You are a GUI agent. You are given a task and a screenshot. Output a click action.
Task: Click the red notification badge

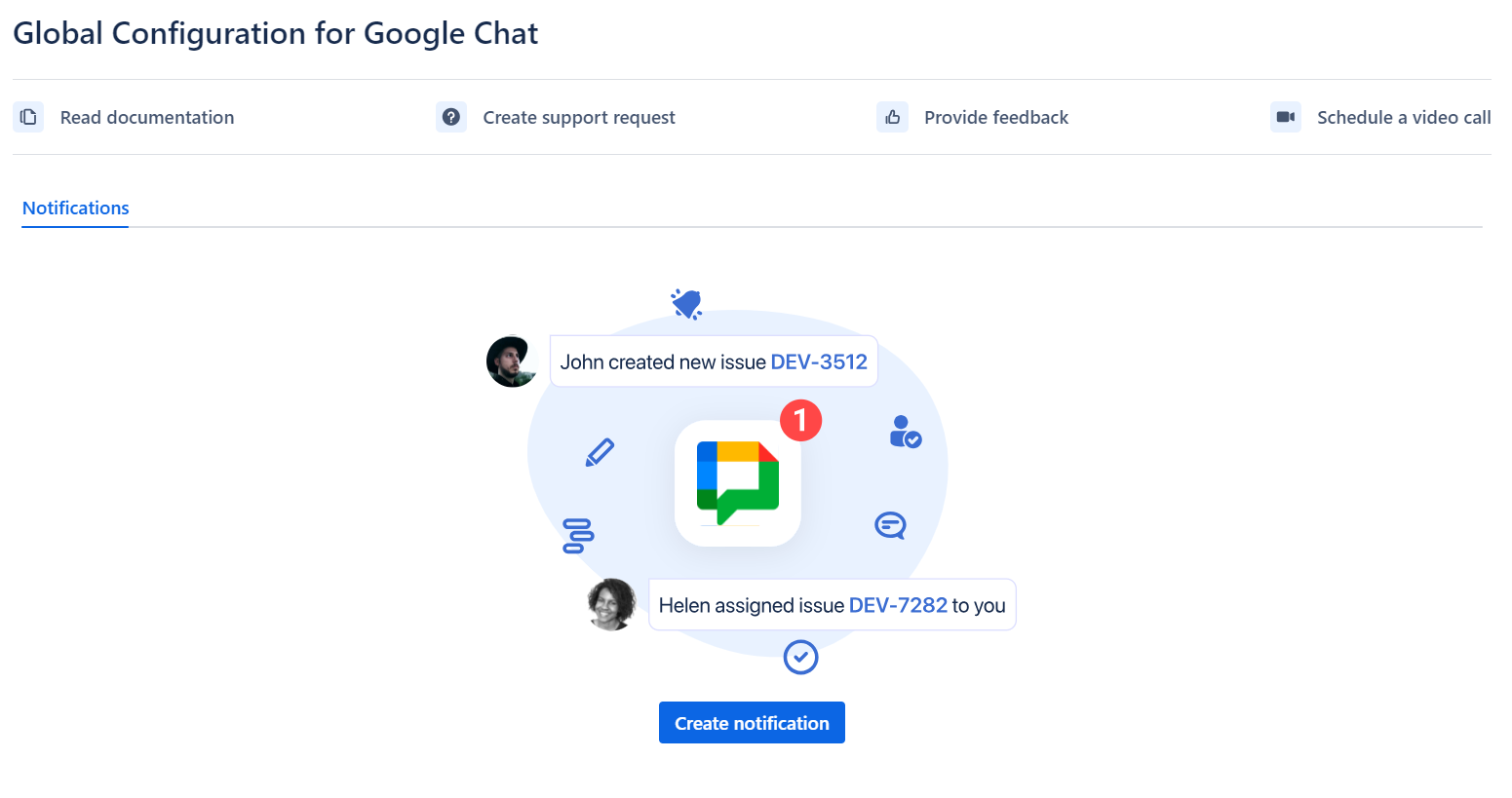click(800, 420)
